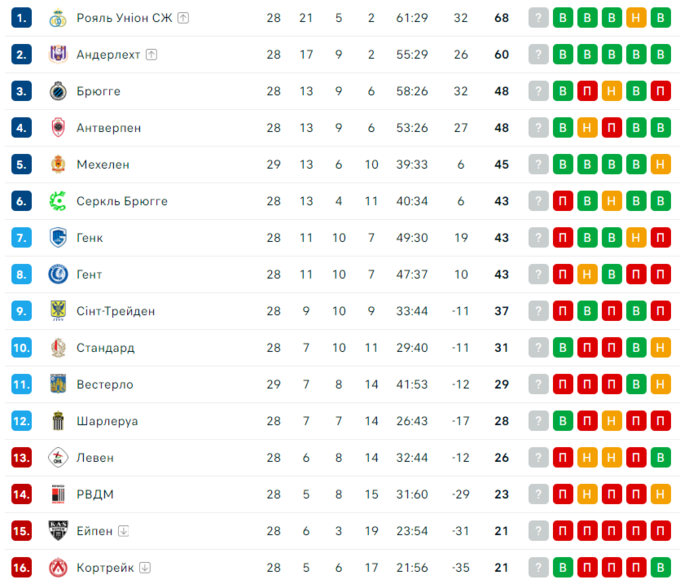Click the Андерлехт club crest
Screen dimensions: 680x584
(58, 54)
